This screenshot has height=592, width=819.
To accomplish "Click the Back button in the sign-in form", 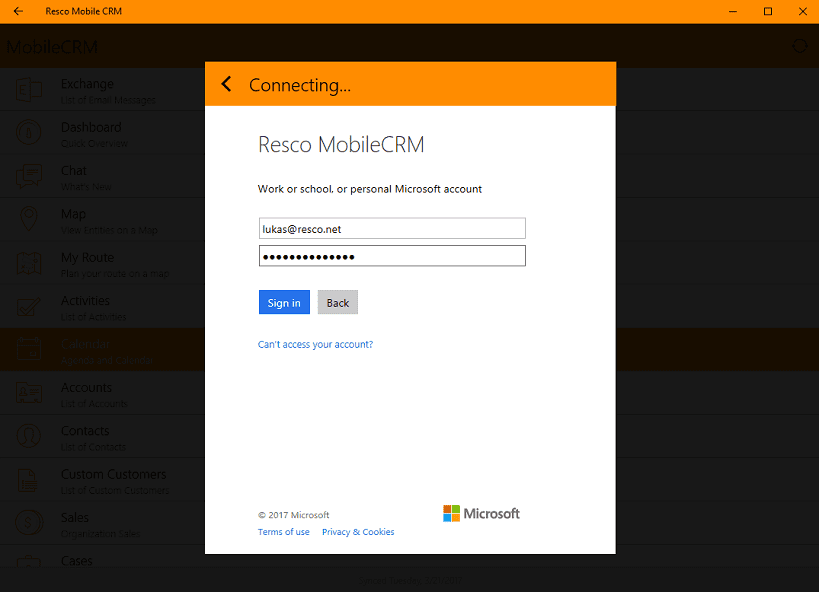I will [338, 303].
